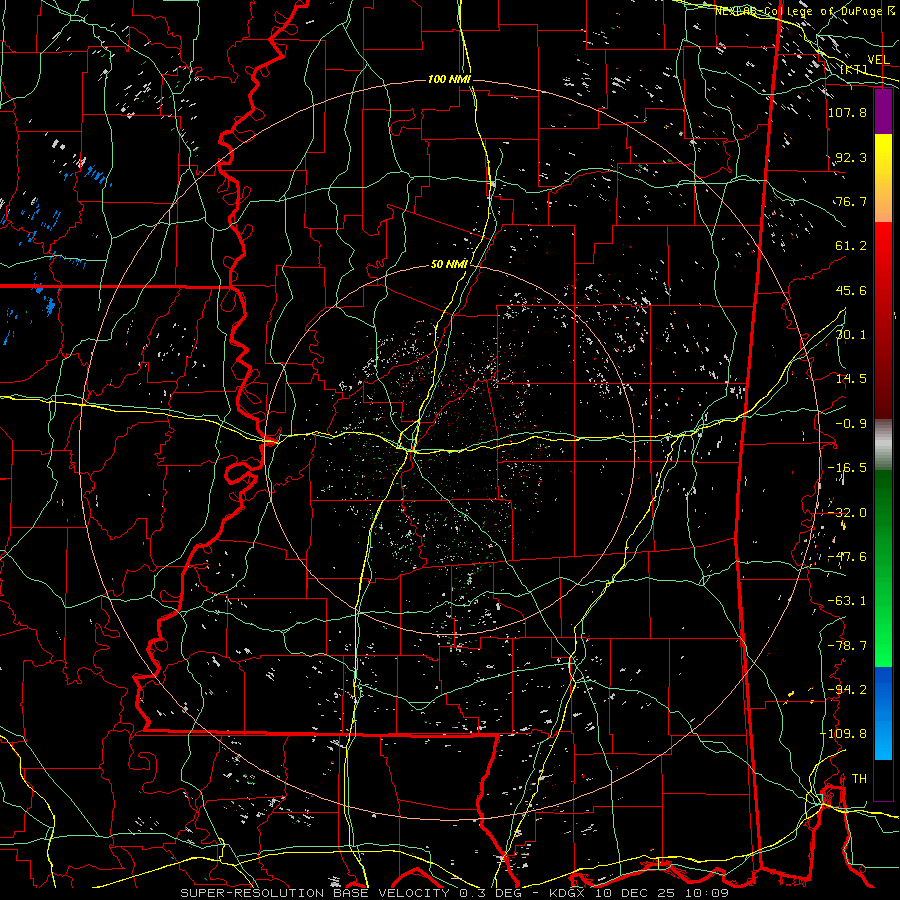
Task: Click the KDGX station identifier in the caption
Action: (568, 893)
